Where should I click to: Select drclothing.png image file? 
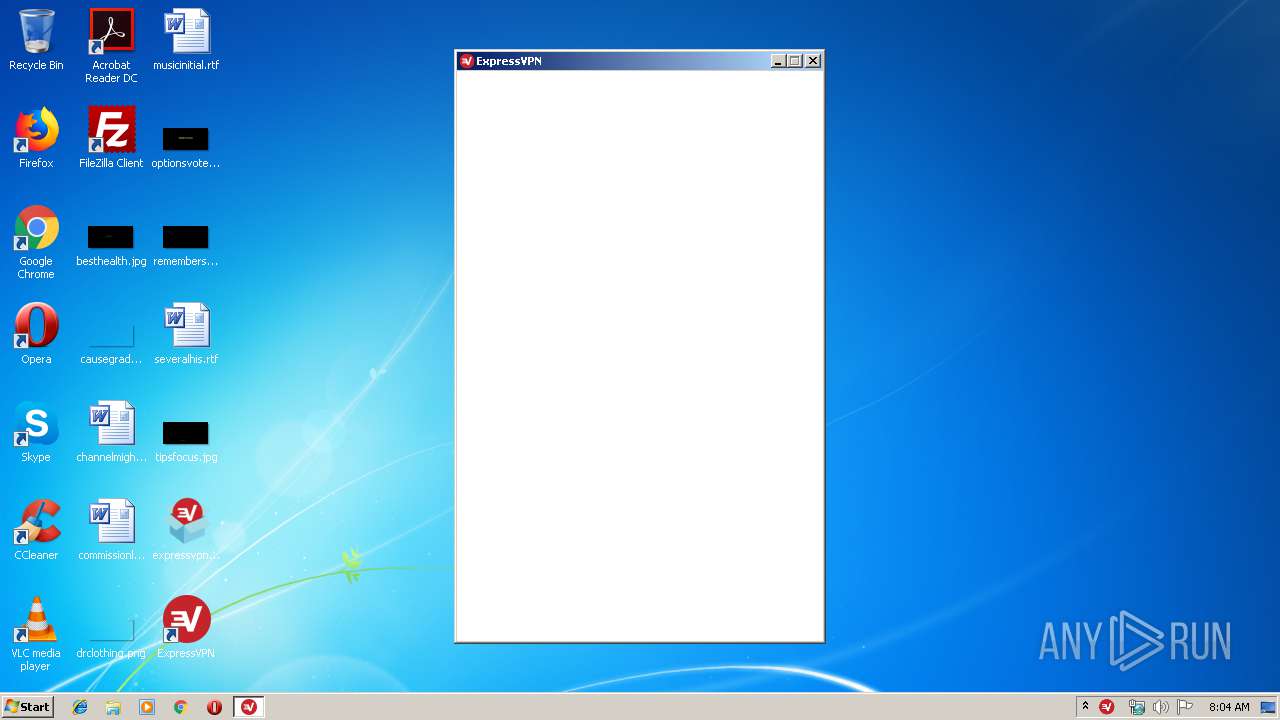(111, 638)
